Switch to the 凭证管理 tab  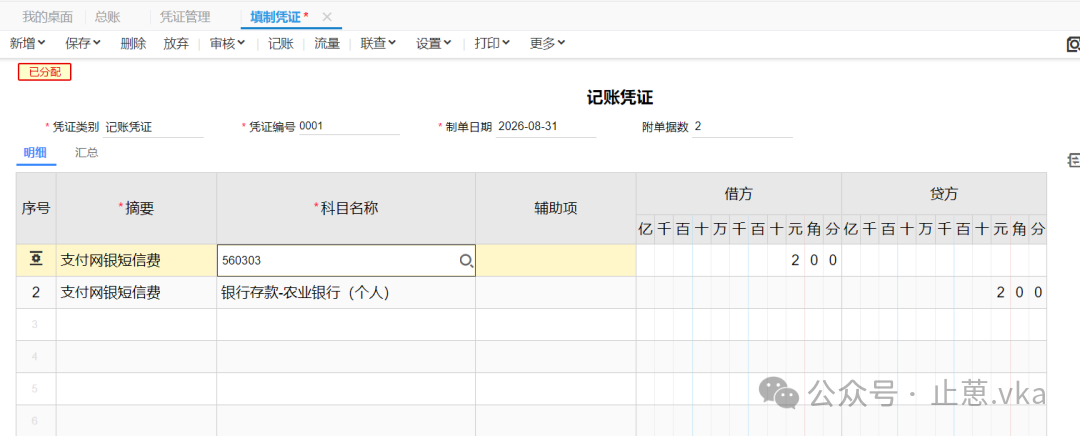click(x=185, y=17)
